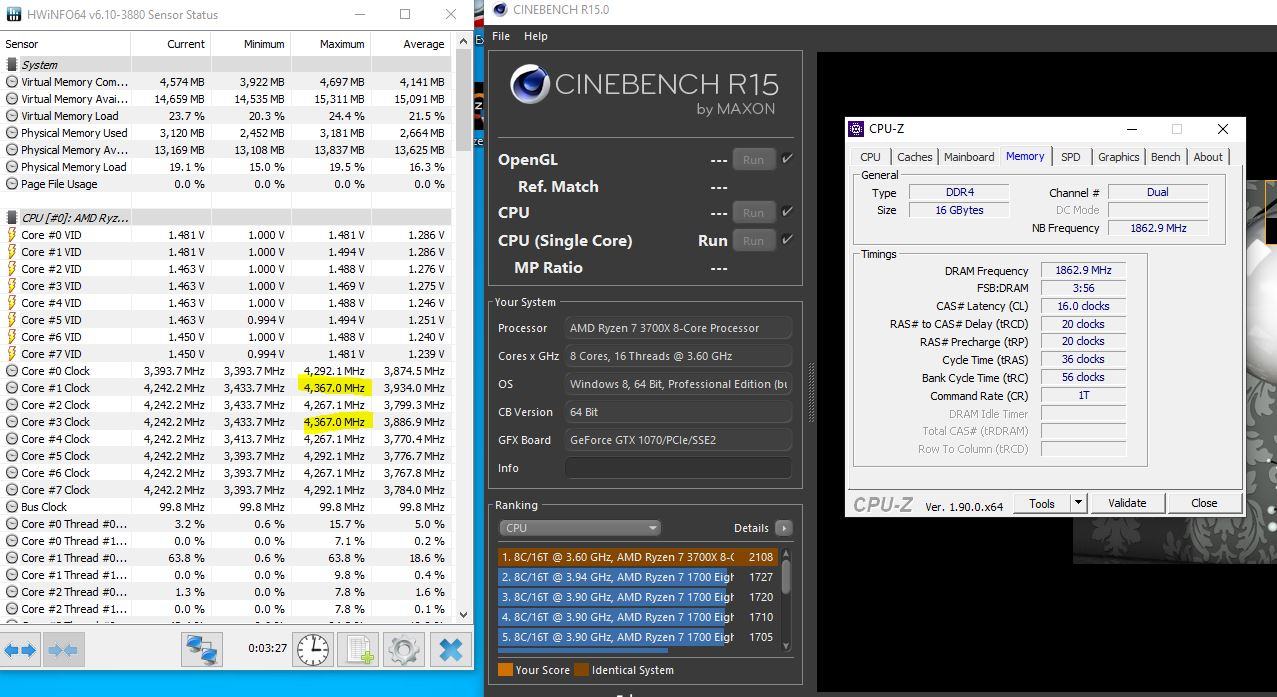Click orange Your Score legend swatch
1277x697 pixels.
505,670
